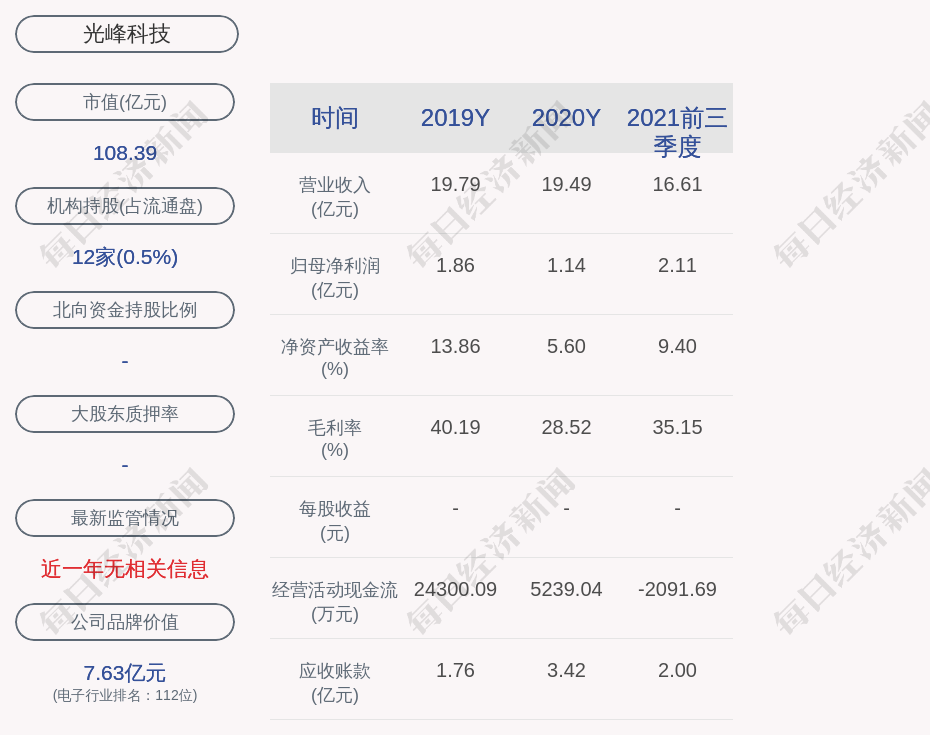Image resolution: width=930 pixels, height=735 pixels.
Task: Select the receivables value 1.76
Action: coord(455,670)
